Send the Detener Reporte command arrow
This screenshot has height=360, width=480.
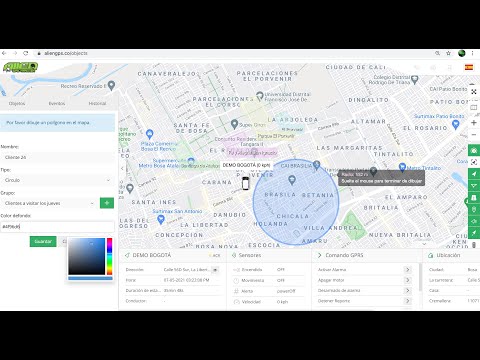[407, 301]
